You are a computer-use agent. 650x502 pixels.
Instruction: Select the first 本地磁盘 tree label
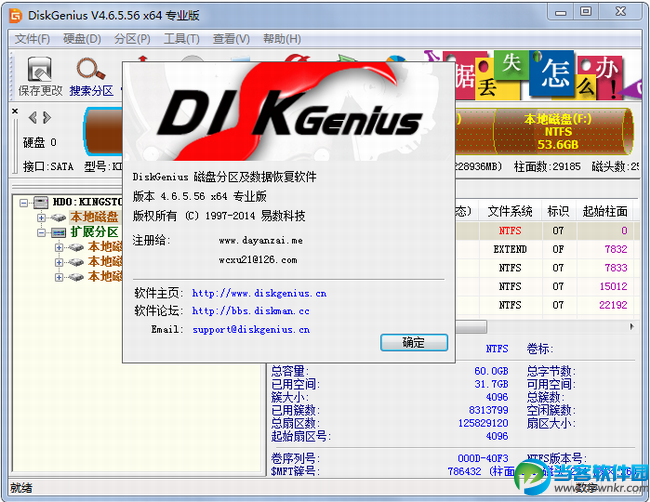click(95, 217)
